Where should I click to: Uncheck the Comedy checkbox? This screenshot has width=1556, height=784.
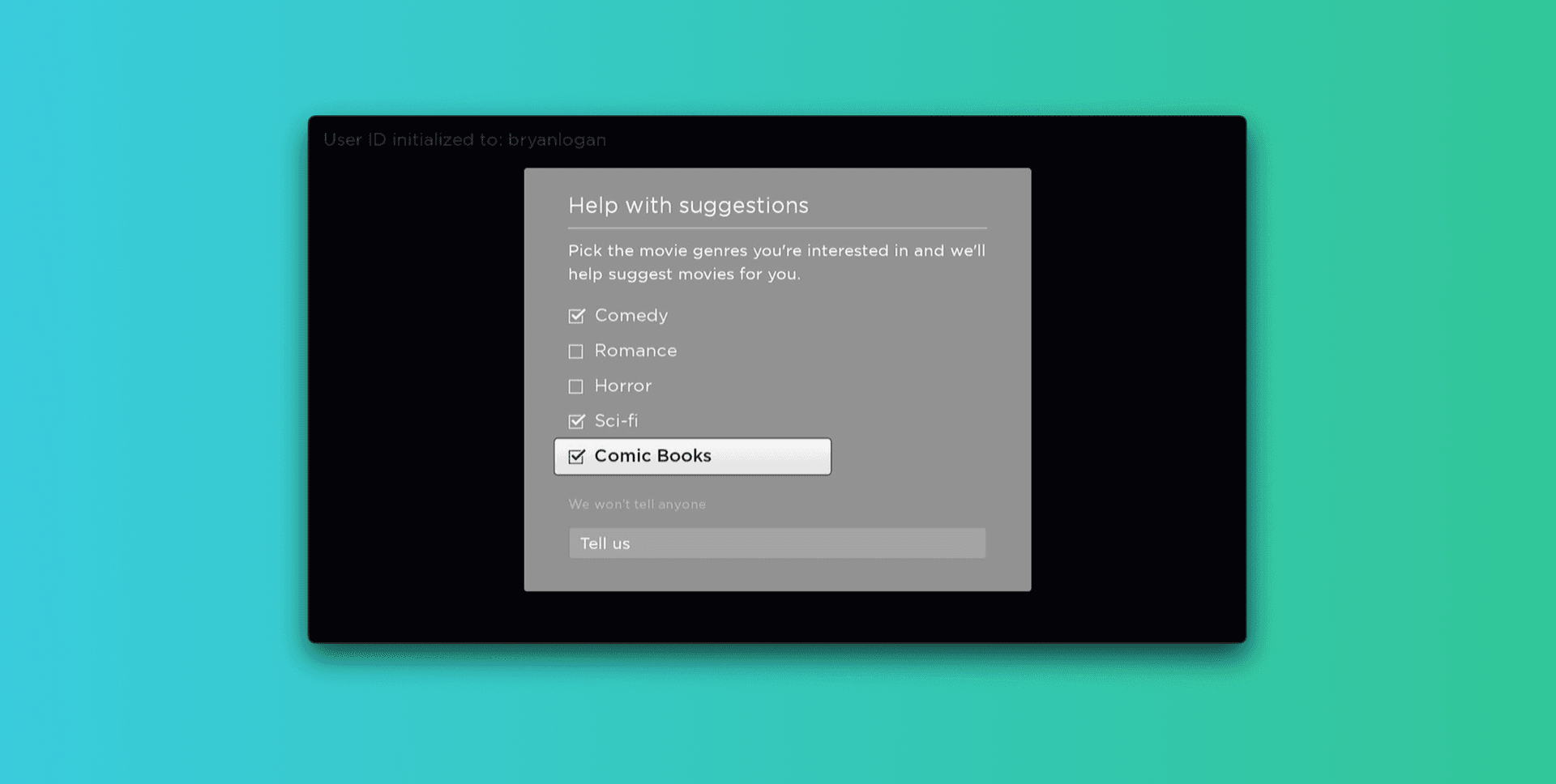(x=576, y=316)
